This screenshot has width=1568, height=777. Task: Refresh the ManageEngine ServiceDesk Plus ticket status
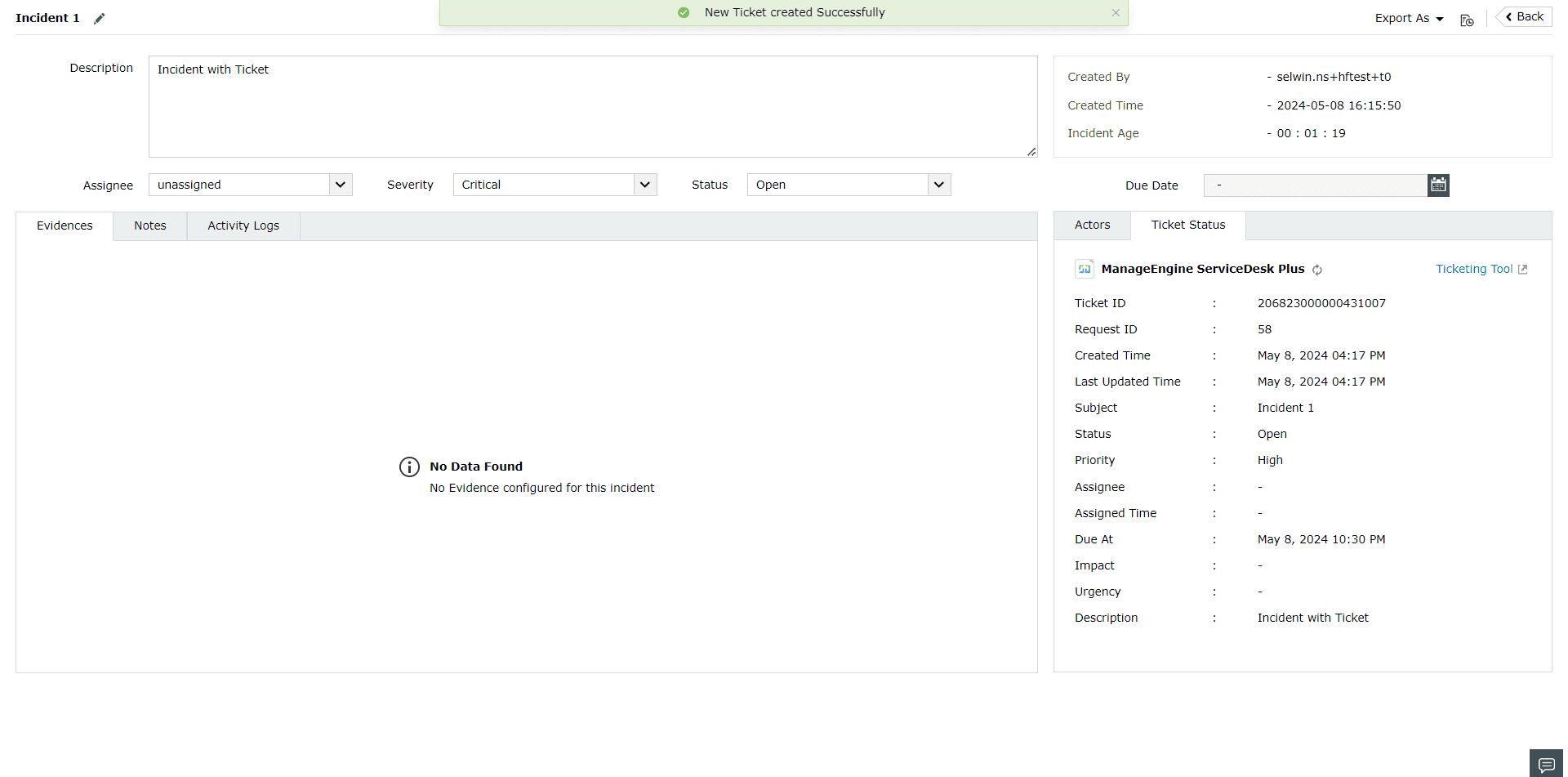[1317, 270]
